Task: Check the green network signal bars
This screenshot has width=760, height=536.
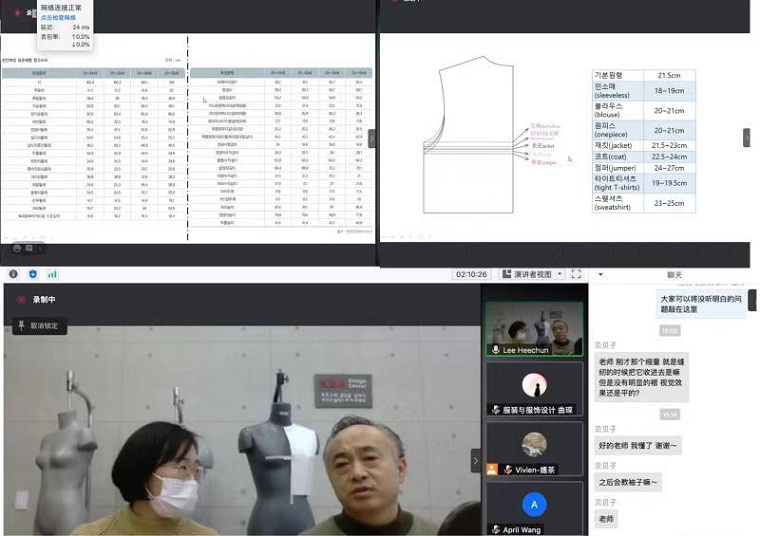Action: pos(52,274)
